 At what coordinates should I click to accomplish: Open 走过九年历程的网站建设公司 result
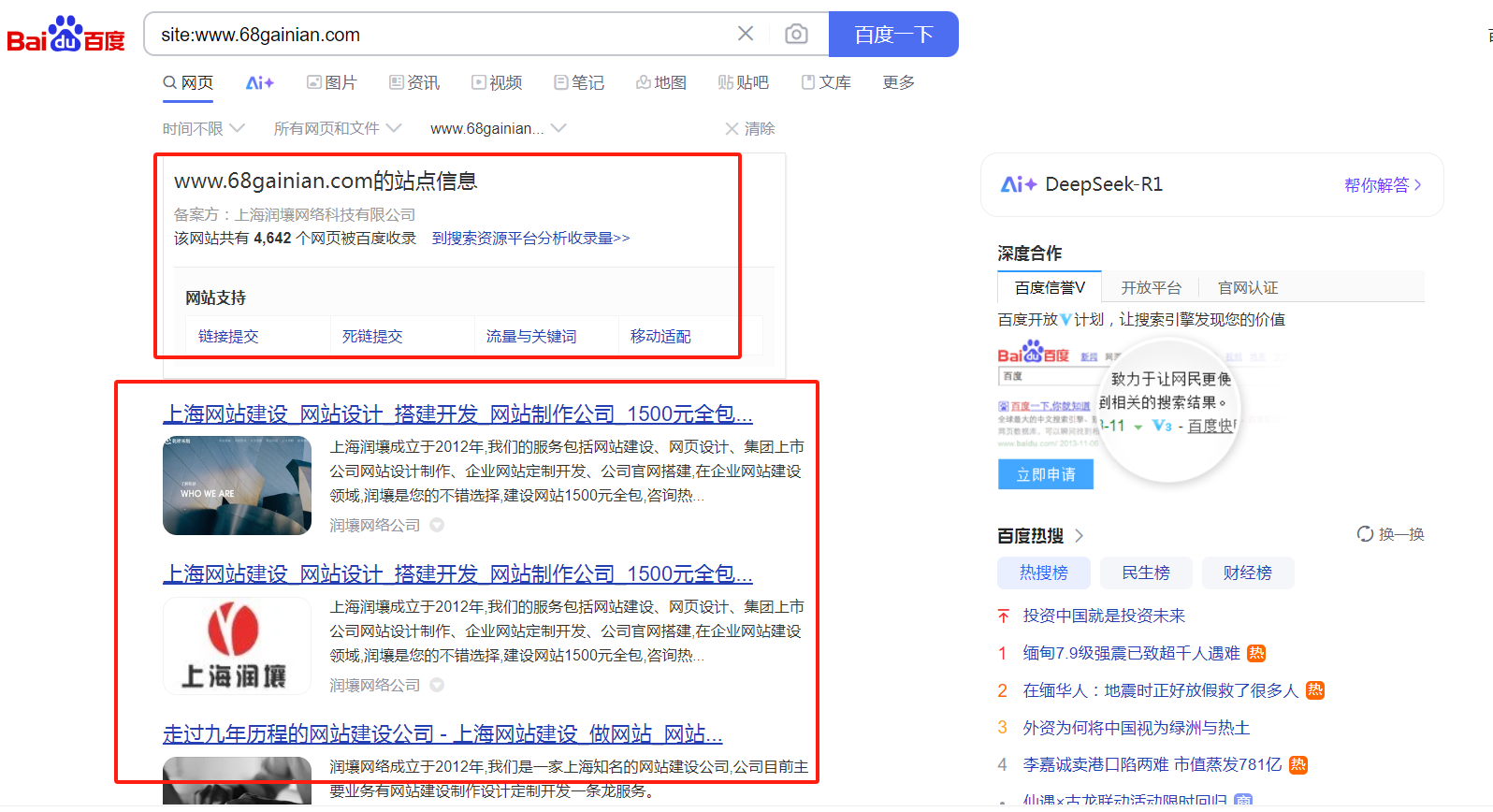pos(442,733)
